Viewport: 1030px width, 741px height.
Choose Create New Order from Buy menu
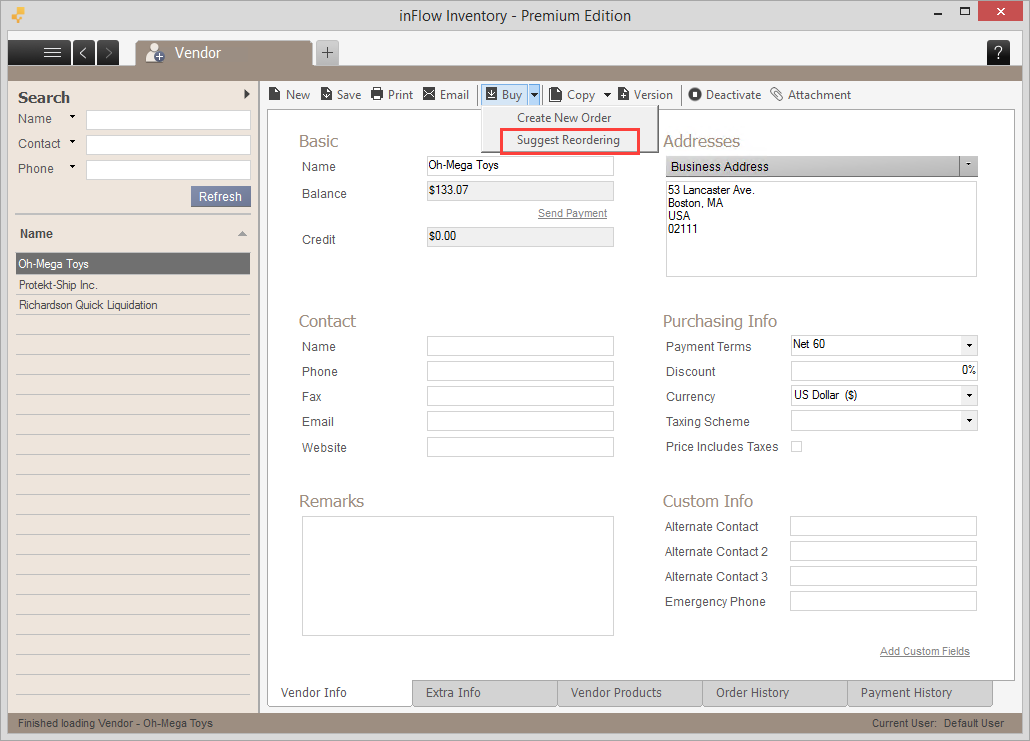coord(564,118)
